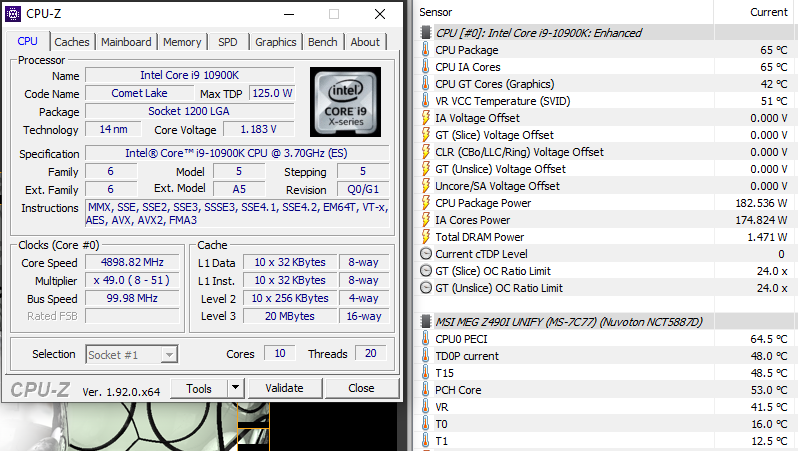Screen dimensions: 798x451
Task: Click the Bus Speed value 99.98 MHz
Action: pos(132,298)
